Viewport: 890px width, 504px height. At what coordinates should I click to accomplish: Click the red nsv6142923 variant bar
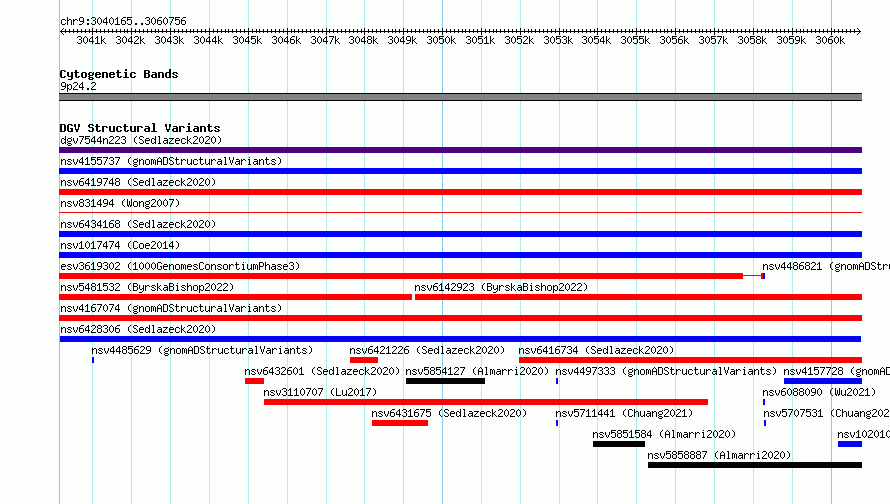(639, 297)
